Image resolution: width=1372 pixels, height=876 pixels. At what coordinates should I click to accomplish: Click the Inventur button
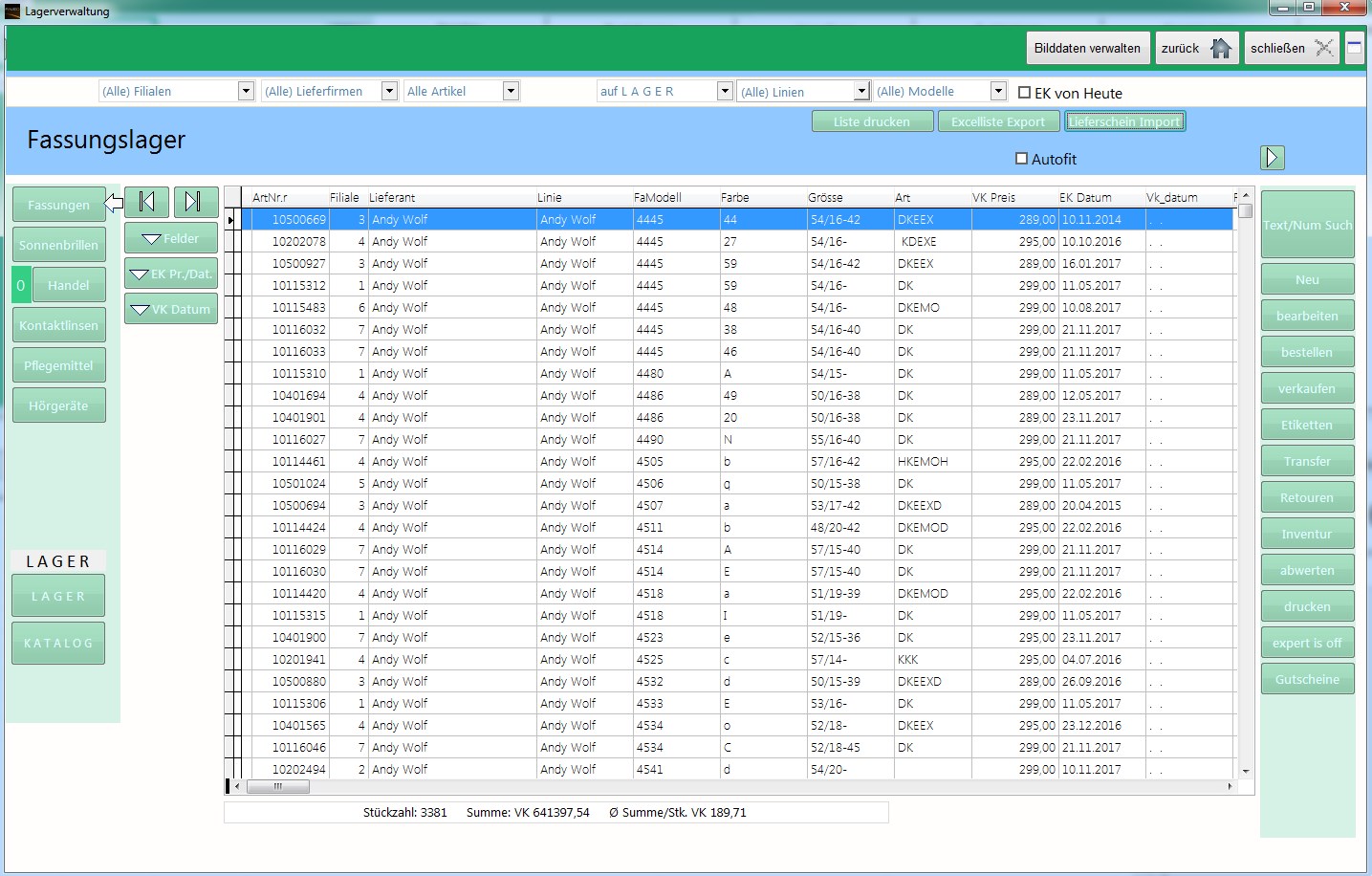click(x=1306, y=534)
